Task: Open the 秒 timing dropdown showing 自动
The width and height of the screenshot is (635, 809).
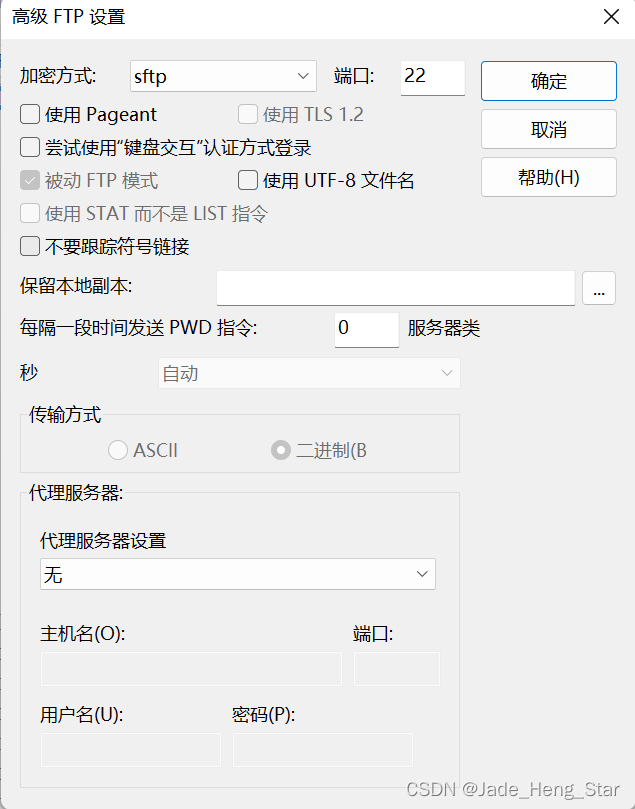Action: point(307,371)
